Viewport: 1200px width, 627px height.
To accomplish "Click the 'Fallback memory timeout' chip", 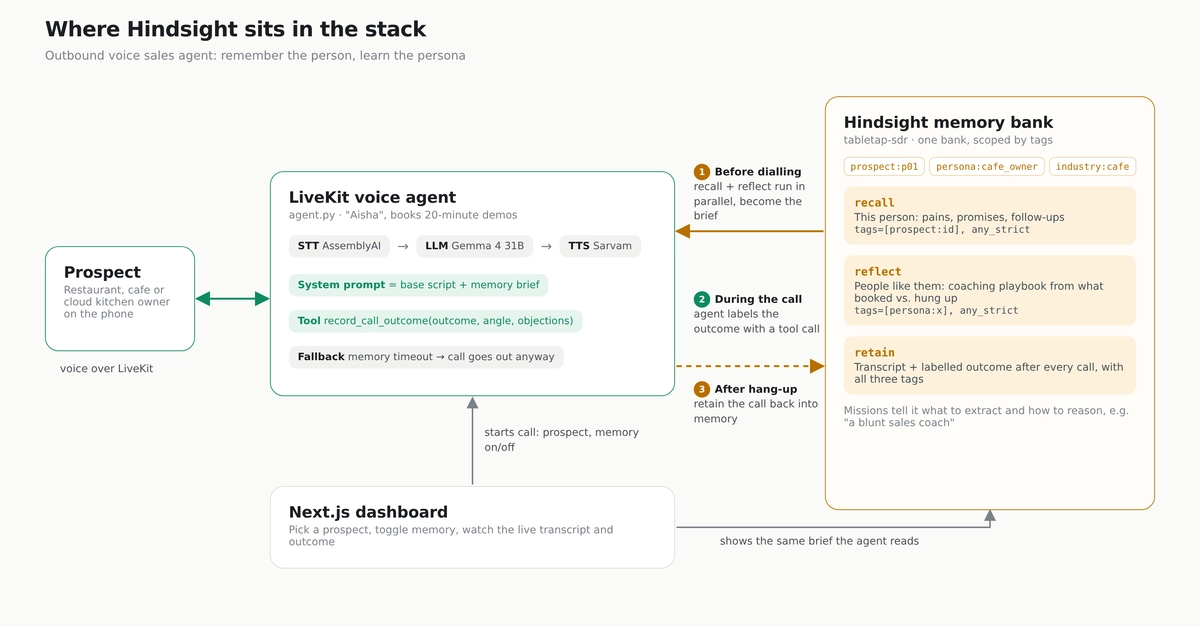I will tap(426, 357).
